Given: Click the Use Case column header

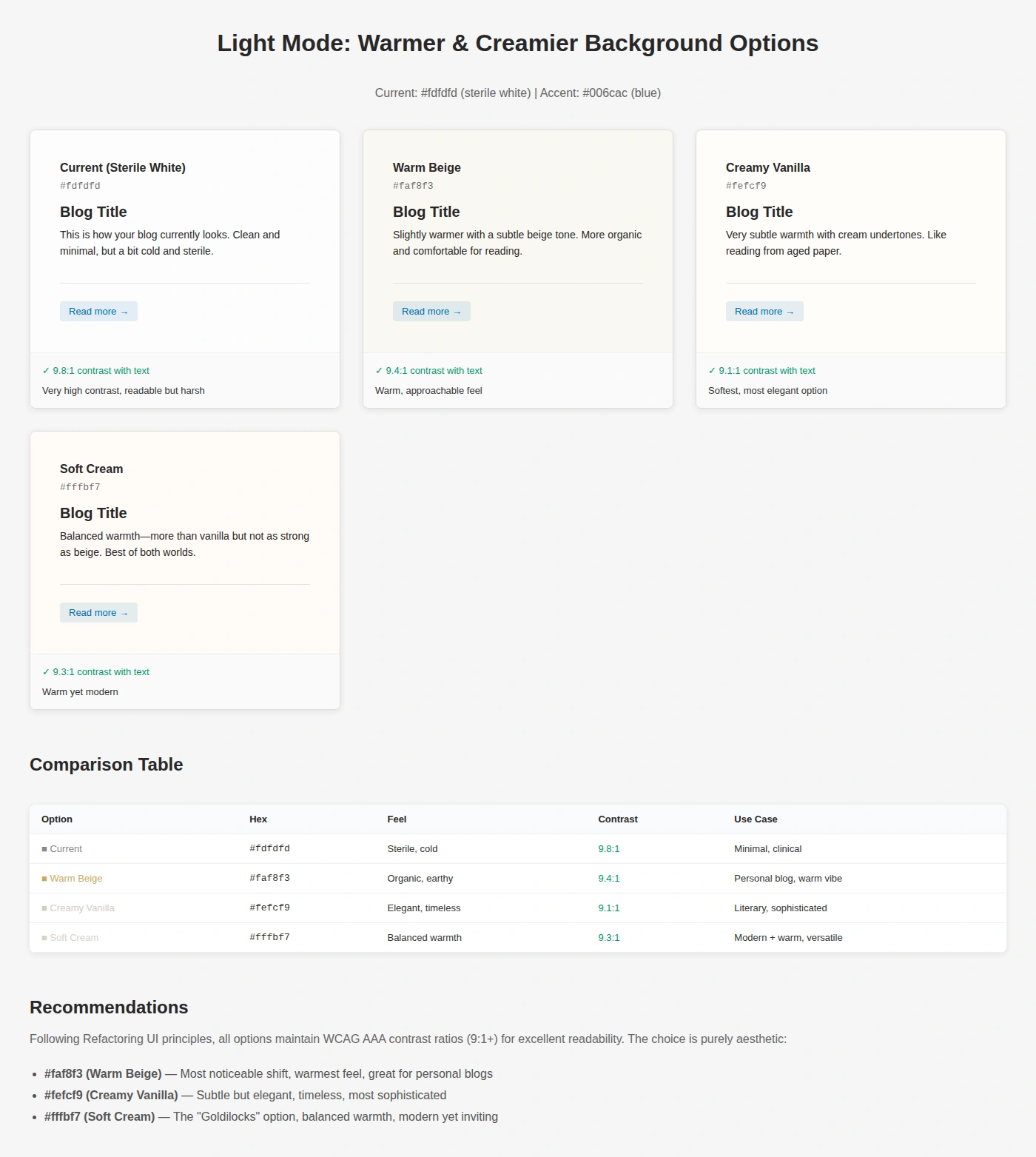Looking at the screenshot, I should pyautogui.click(x=756, y=819).
